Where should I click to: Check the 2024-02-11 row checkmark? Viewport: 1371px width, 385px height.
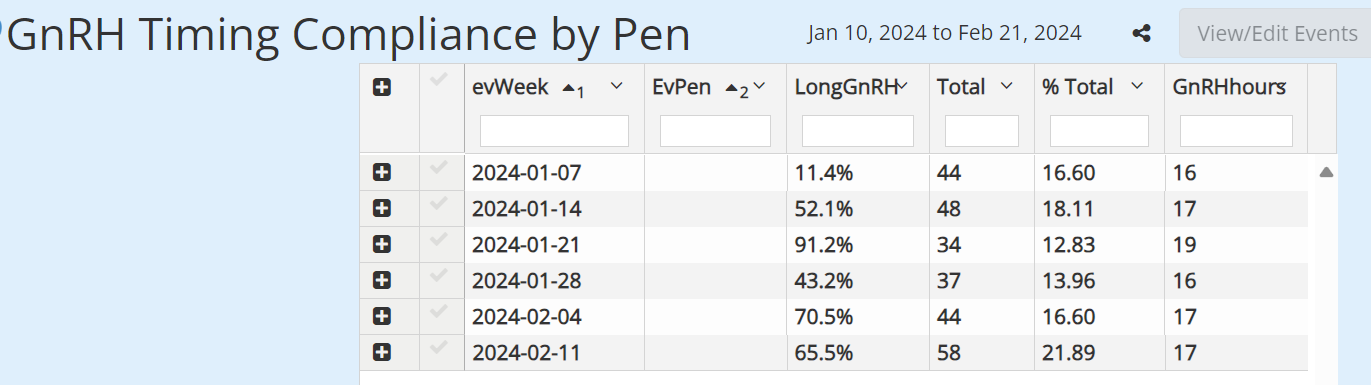tap(438, 347)
